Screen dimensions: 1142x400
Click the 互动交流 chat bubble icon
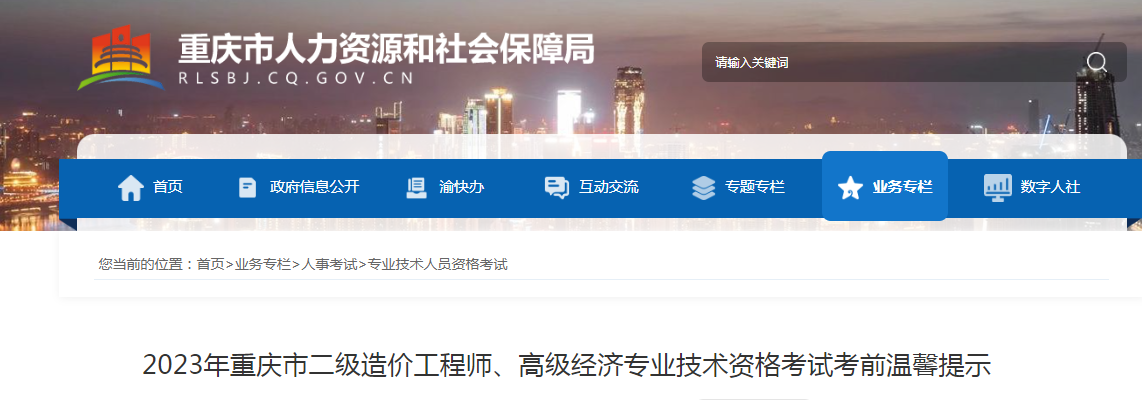click(556, 187)
